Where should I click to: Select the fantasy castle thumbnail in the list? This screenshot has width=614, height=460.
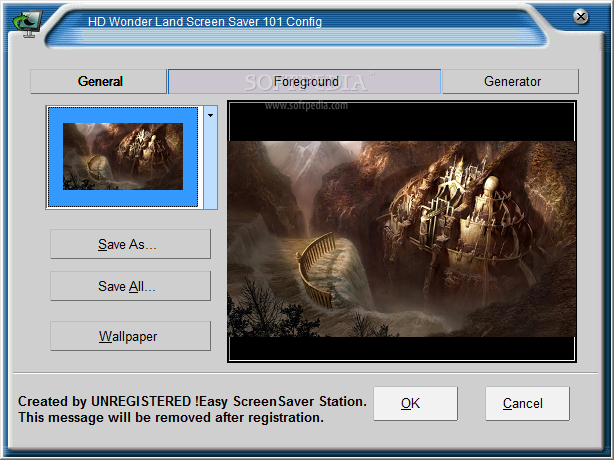tap(123, 157)
